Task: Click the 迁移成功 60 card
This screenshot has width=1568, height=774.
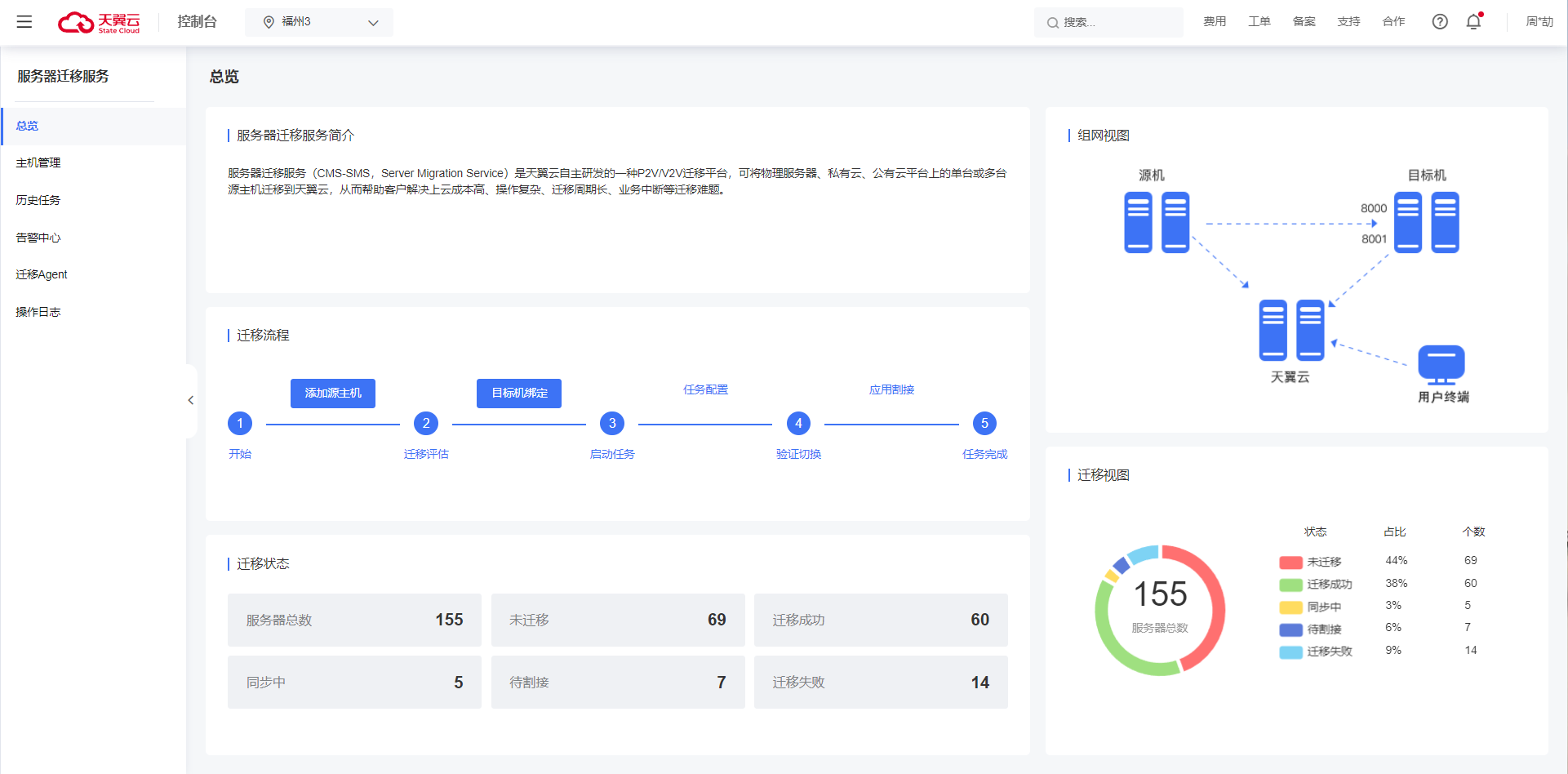Action: (881, 620)
